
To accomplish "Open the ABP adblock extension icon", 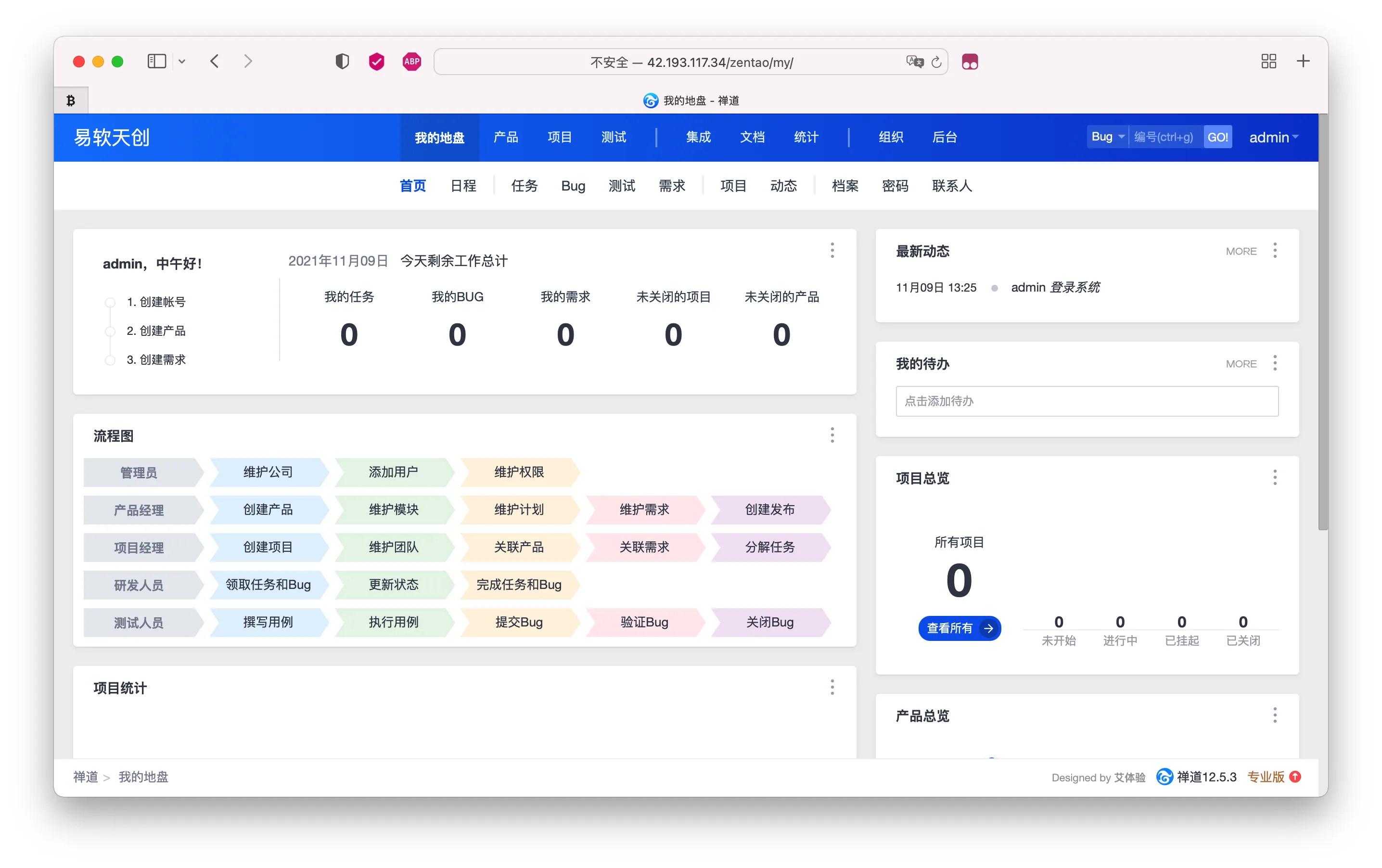I will click(x=411, y=62).
